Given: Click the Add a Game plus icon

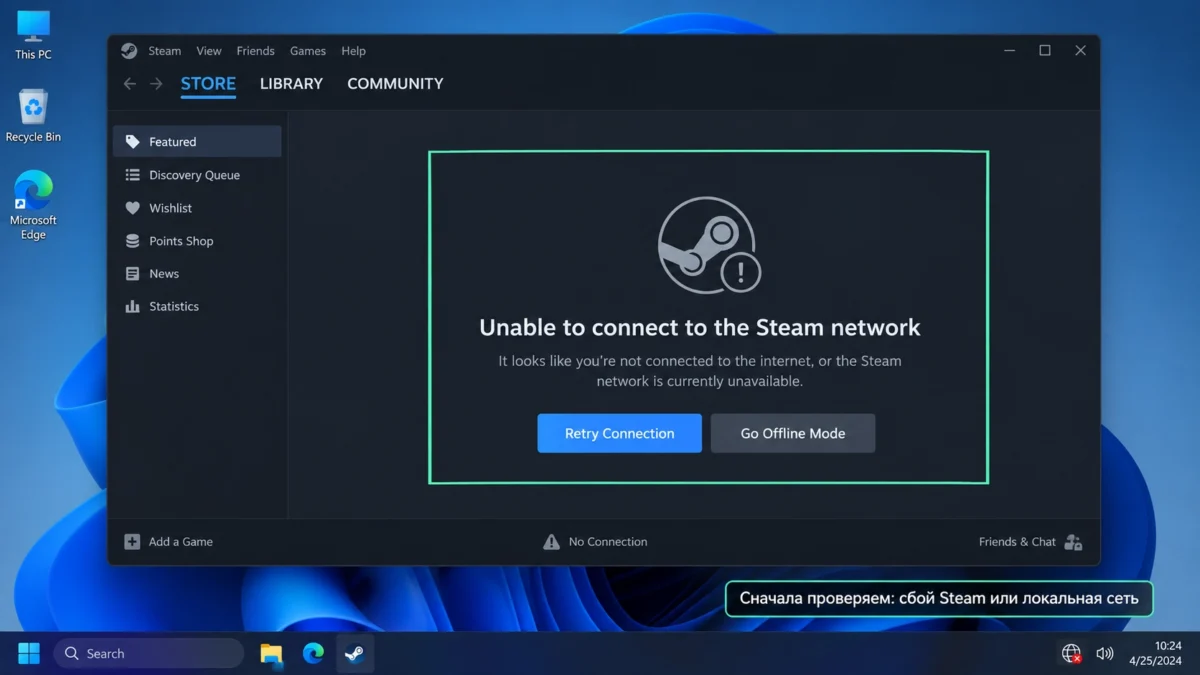Looking at the screenshot, I should [132, 542].
